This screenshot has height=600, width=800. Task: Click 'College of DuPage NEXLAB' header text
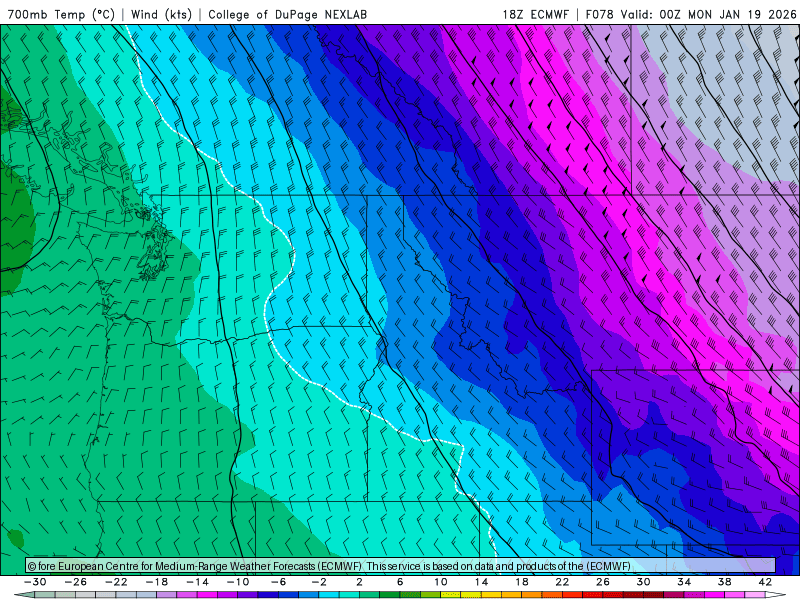pyautogui.click(x=287, y=15)
